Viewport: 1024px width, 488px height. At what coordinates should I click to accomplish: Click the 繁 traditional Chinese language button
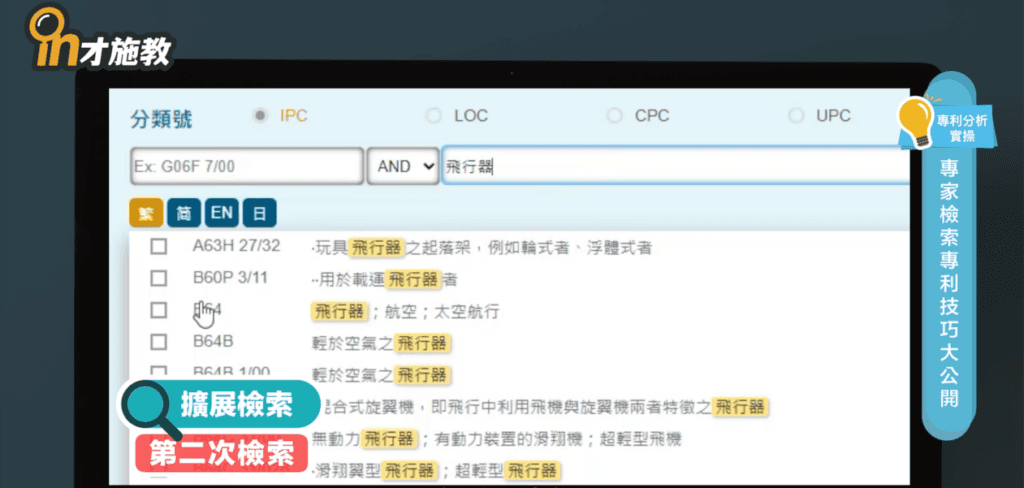coord(145,213)
